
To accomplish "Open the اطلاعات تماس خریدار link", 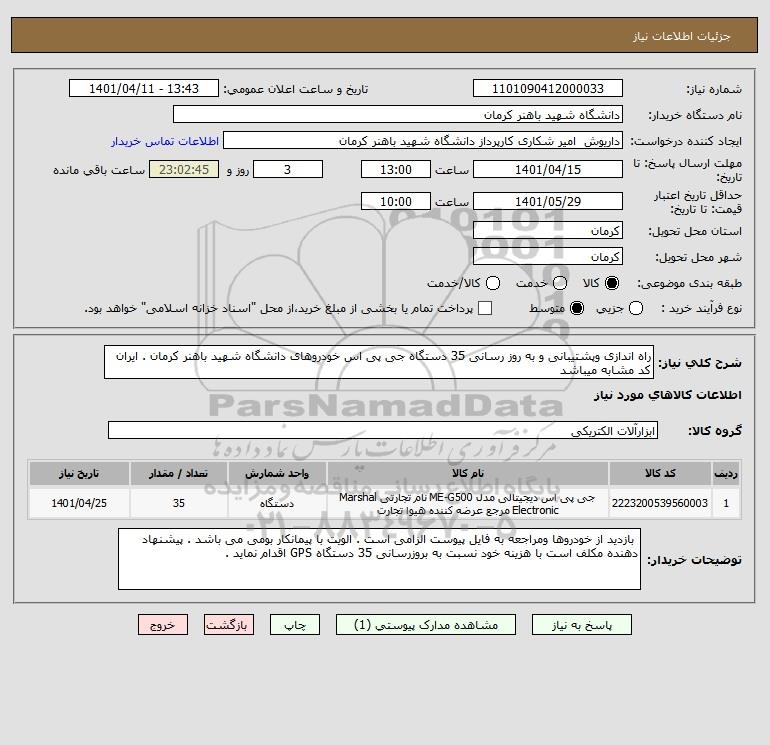I will click(x=165, y=141).
